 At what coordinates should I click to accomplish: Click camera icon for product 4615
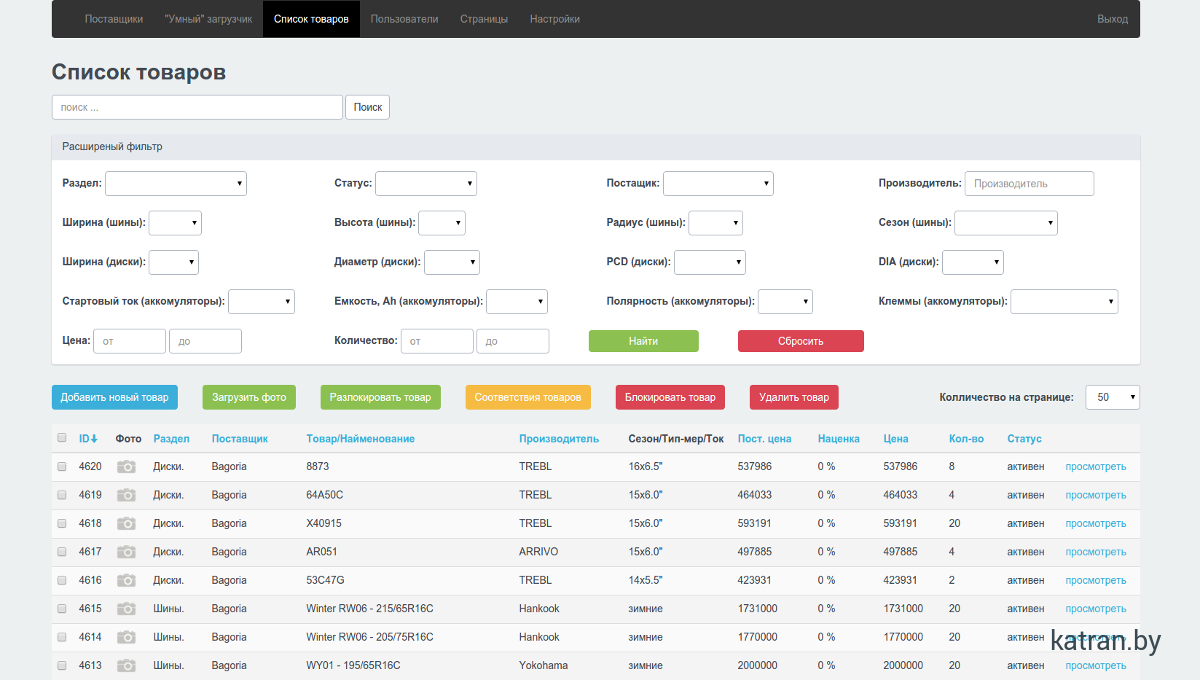point(126,609)
